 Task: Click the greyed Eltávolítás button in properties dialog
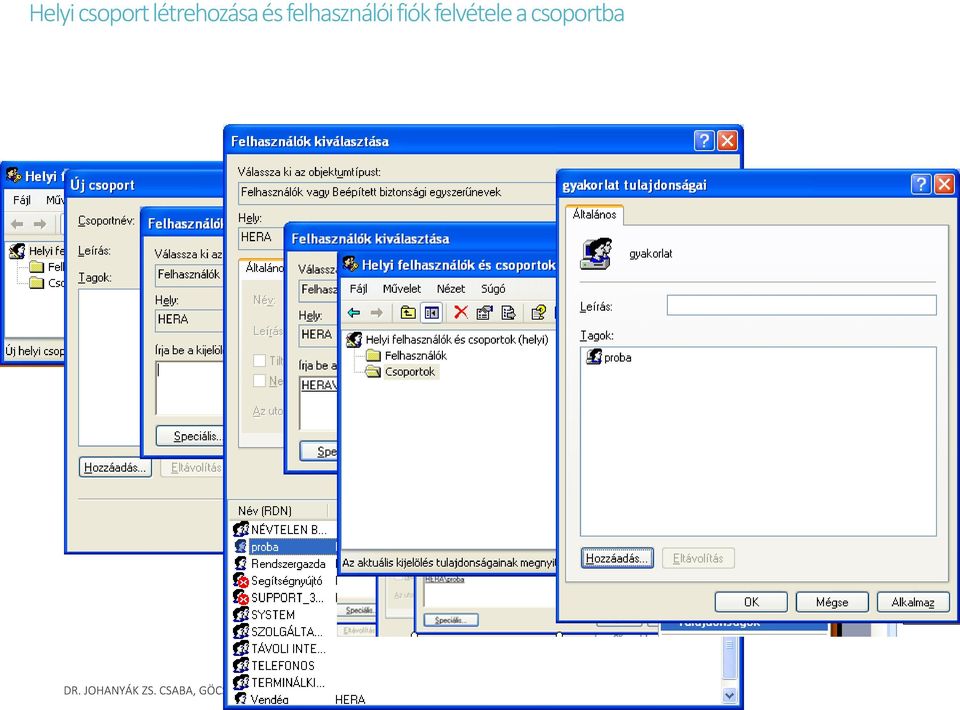click(698, 558)
